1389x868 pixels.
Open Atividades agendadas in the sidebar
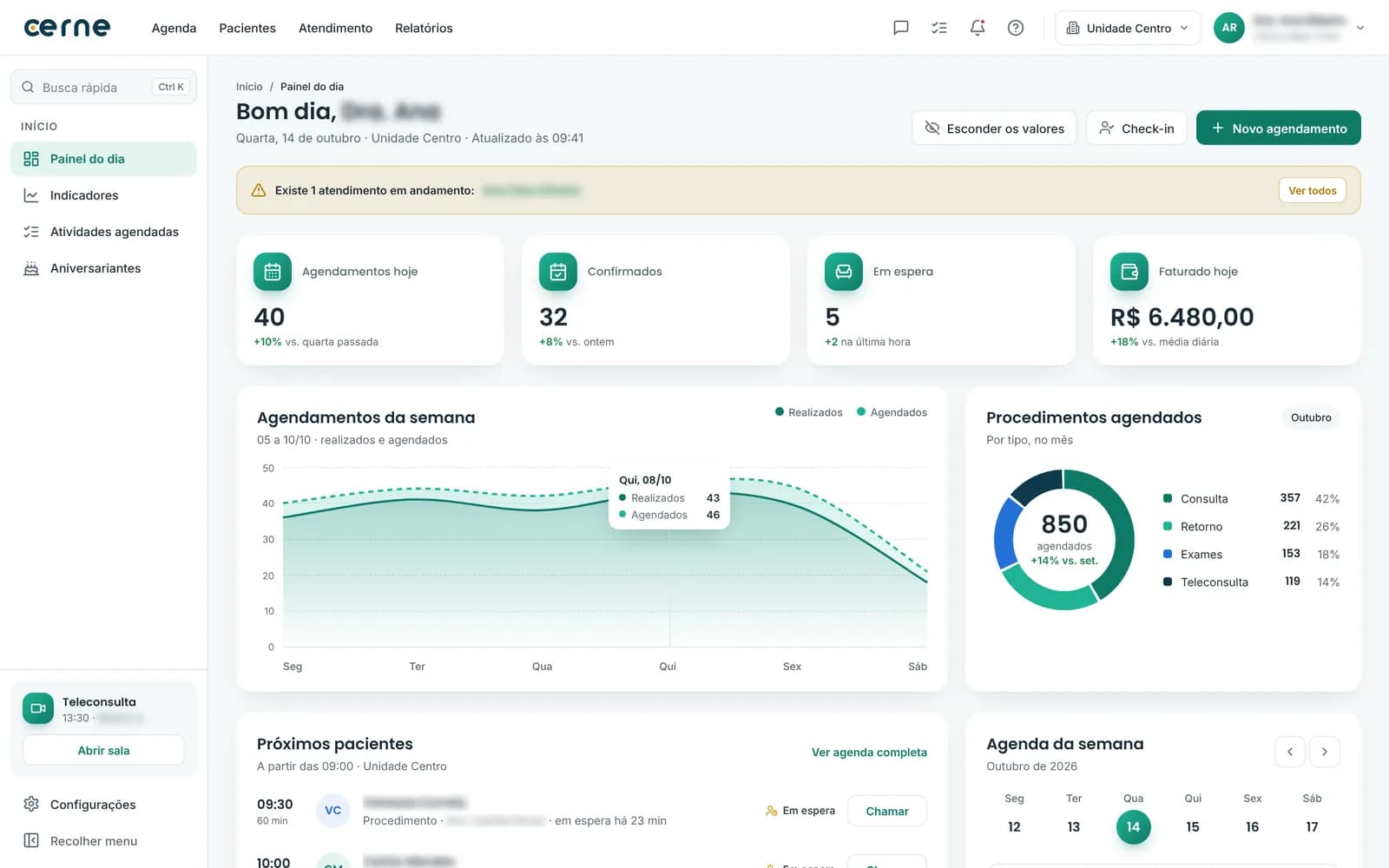103,232
